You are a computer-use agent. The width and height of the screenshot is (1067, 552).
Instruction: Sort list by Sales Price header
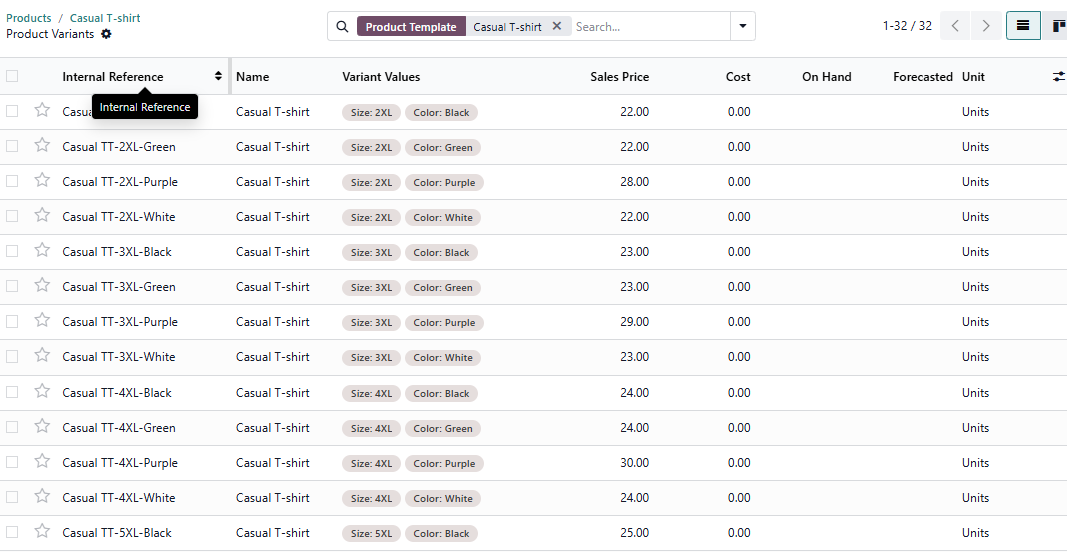pos(619,77)
